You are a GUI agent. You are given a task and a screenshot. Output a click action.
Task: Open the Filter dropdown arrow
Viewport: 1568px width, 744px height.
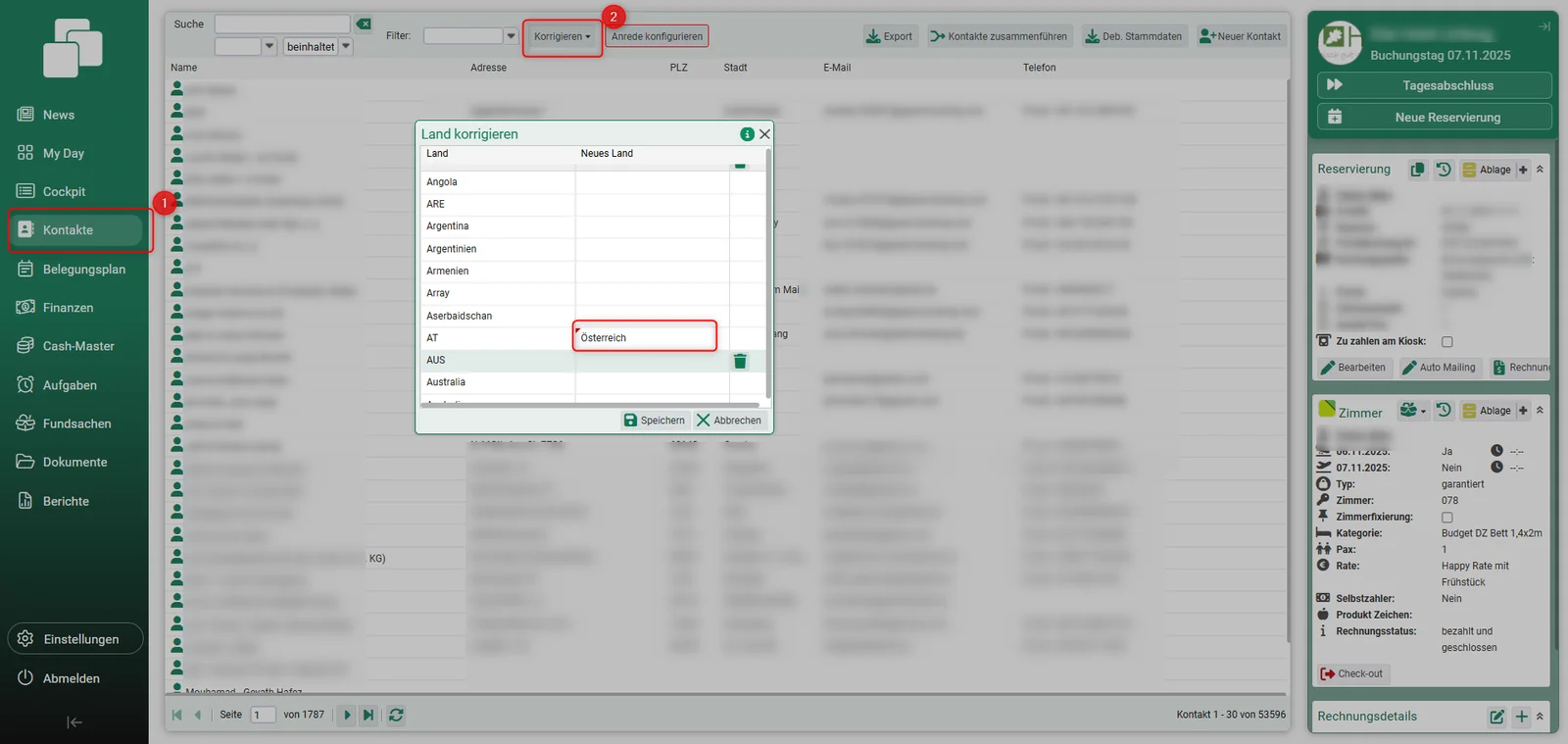point(511,36)
